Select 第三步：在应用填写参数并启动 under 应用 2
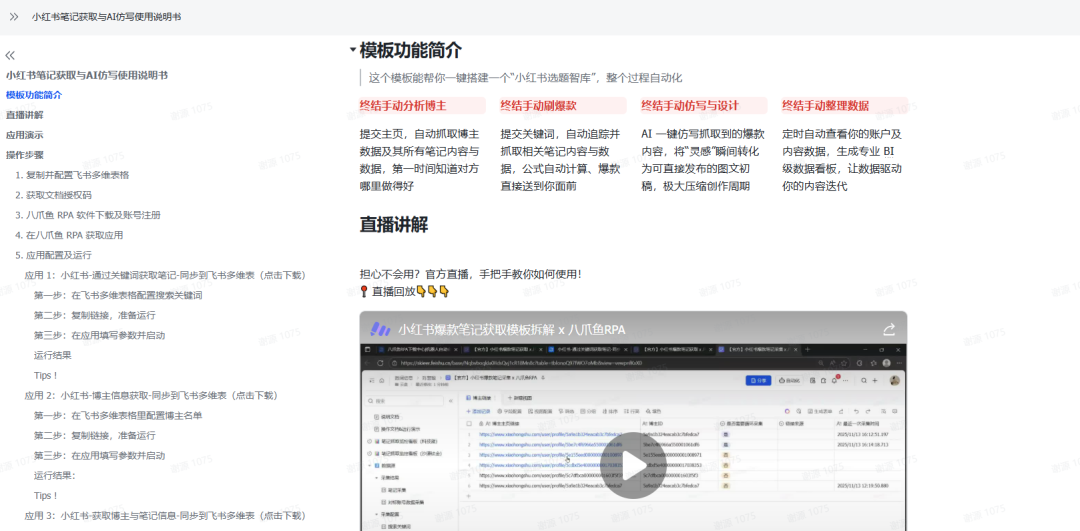This screenshot has height=531, width=1080. coord(99,455)
